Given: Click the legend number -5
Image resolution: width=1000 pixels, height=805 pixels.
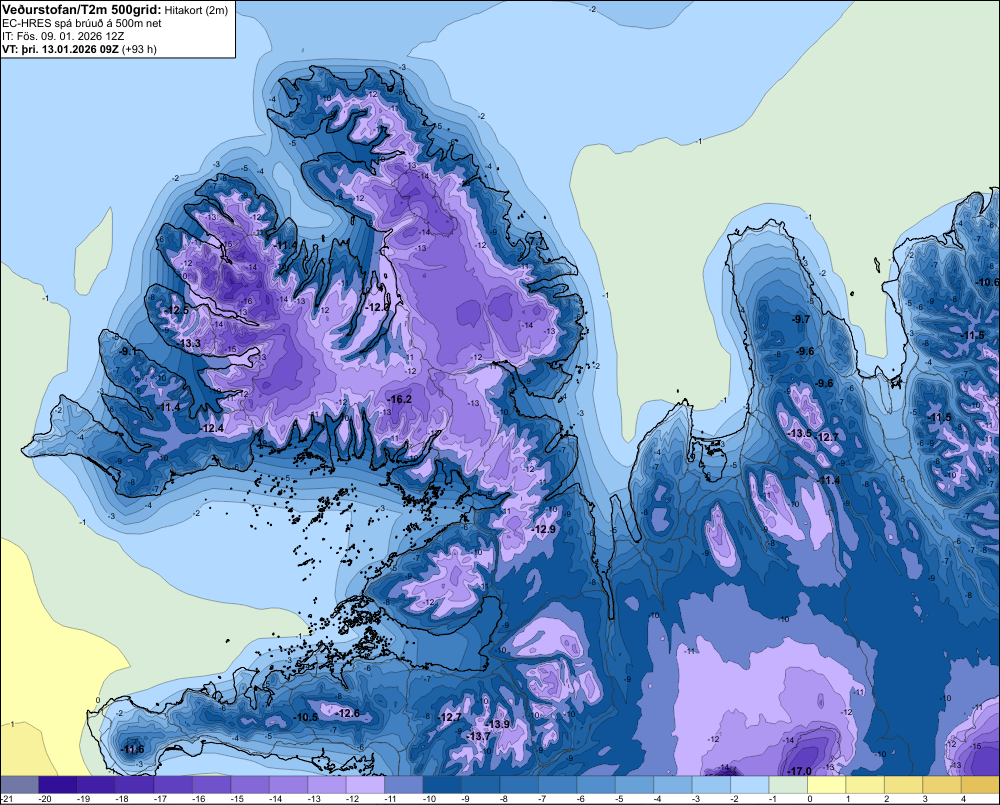Looking at the screenshot, I should (619, 799).
